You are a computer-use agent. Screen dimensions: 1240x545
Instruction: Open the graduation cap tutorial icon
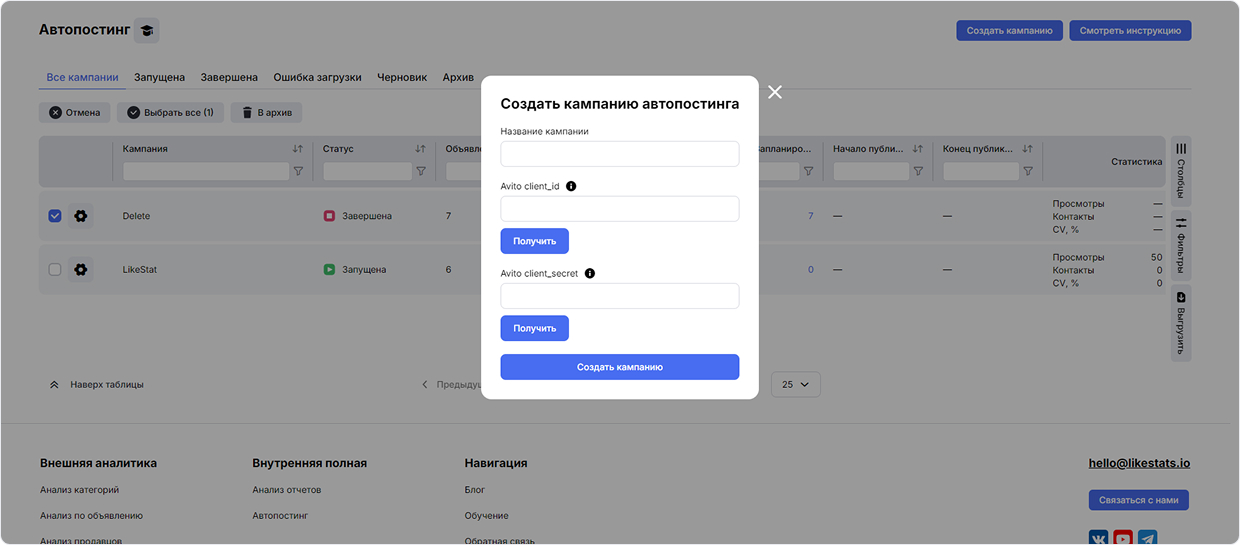[x=147, y=31]
